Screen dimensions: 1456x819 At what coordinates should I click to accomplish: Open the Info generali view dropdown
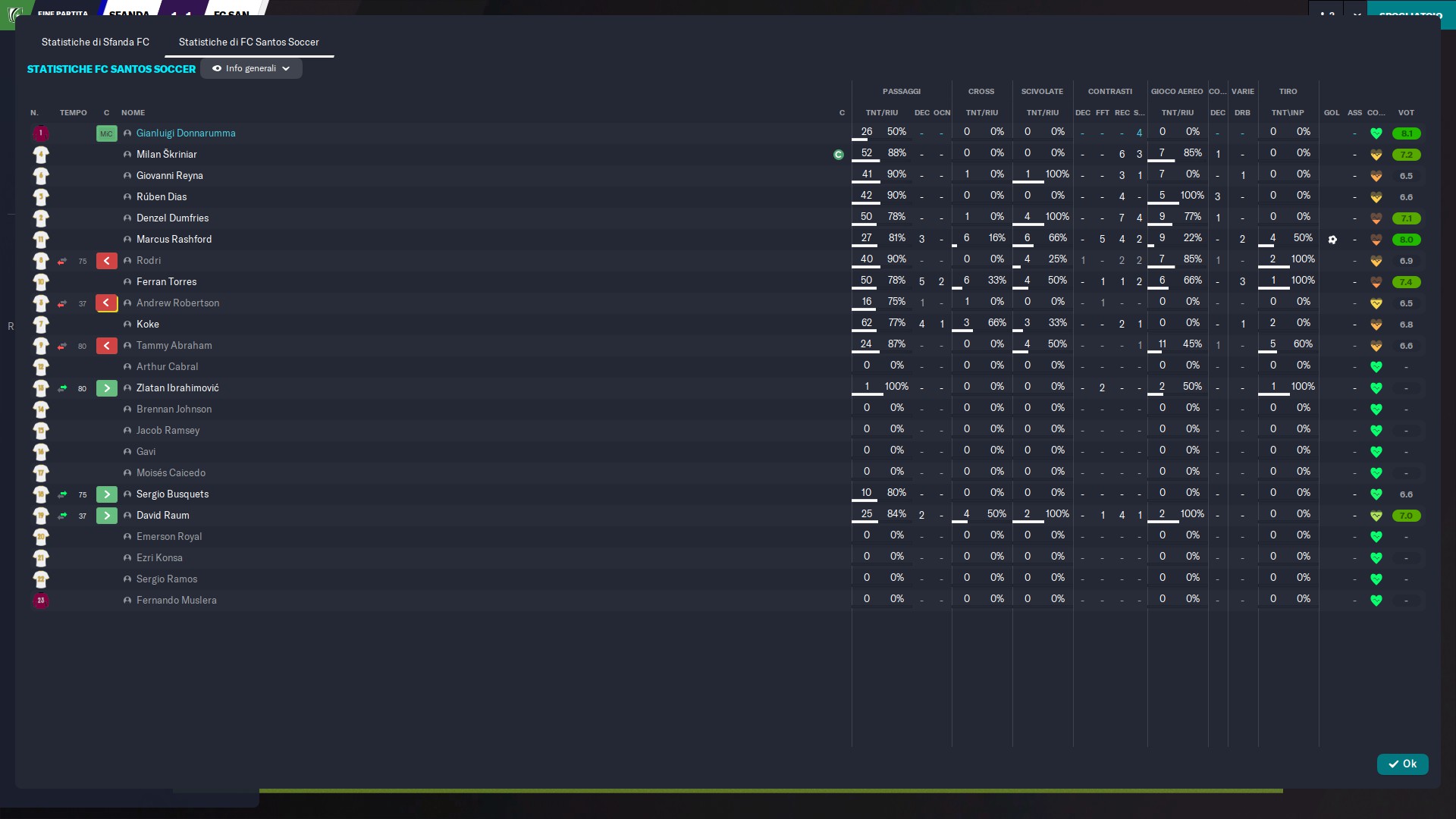coord(251,69)
